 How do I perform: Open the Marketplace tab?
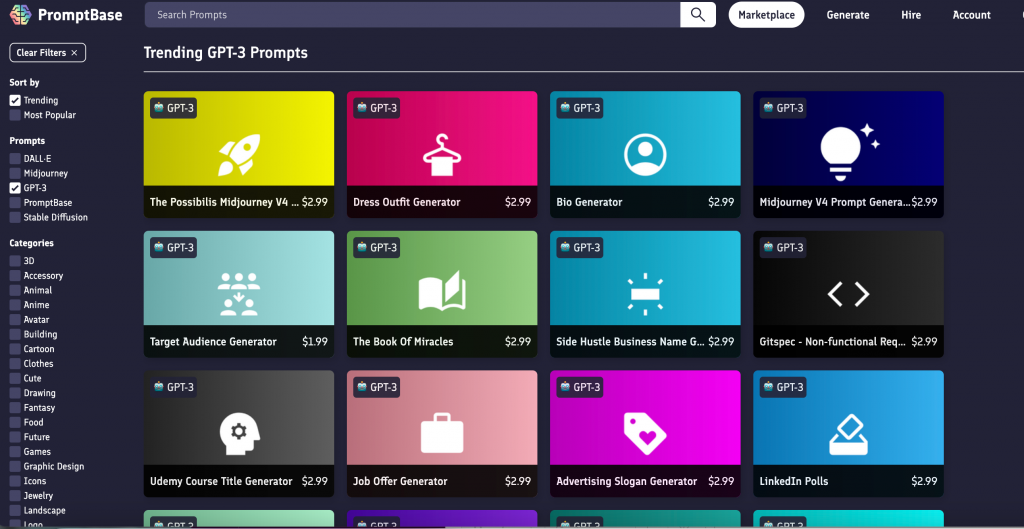point(766,15)
